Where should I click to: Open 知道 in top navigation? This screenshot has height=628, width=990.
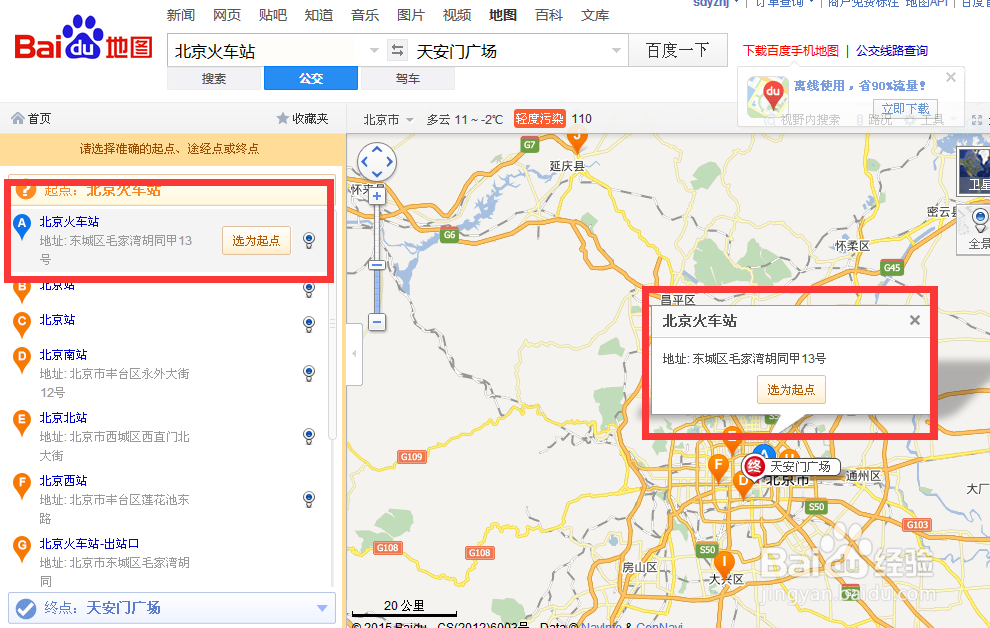tap(319, 15)
